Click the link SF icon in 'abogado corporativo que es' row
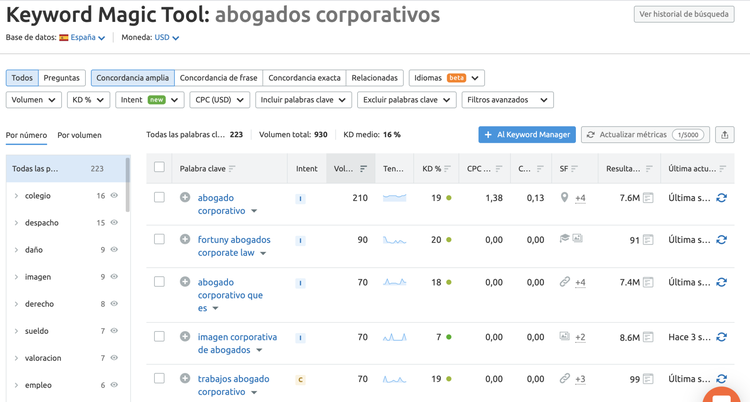Viewport: 750px width, 402px height. pos(564,282)
